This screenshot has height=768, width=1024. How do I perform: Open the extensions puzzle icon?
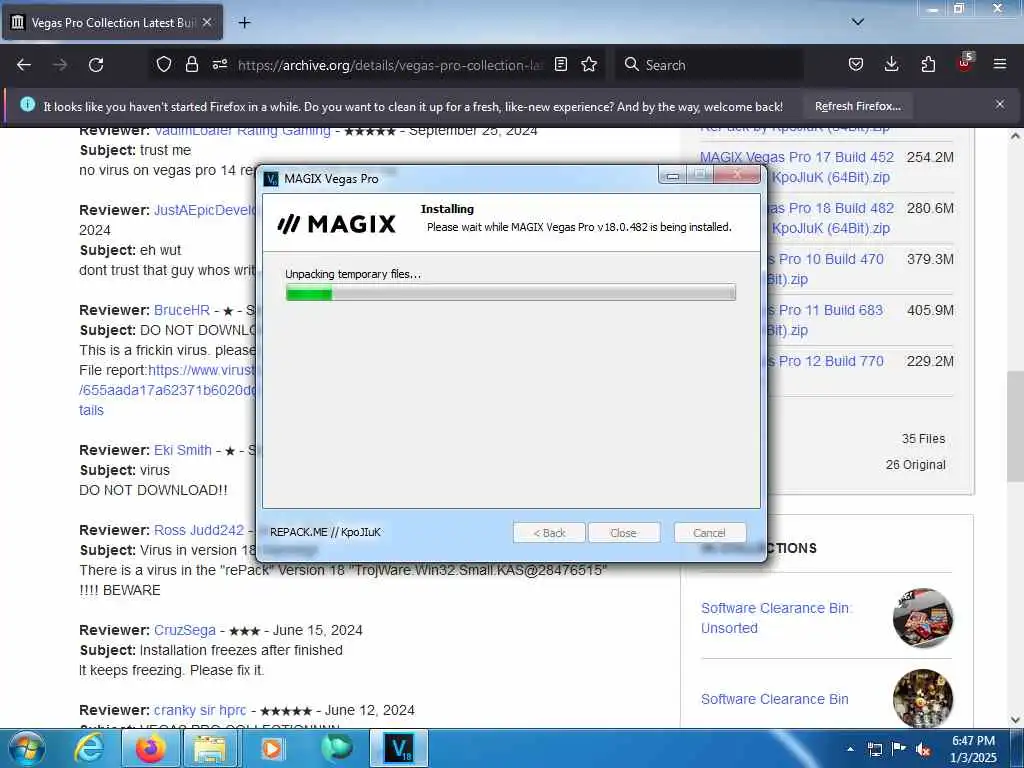(x=928, y=64)
